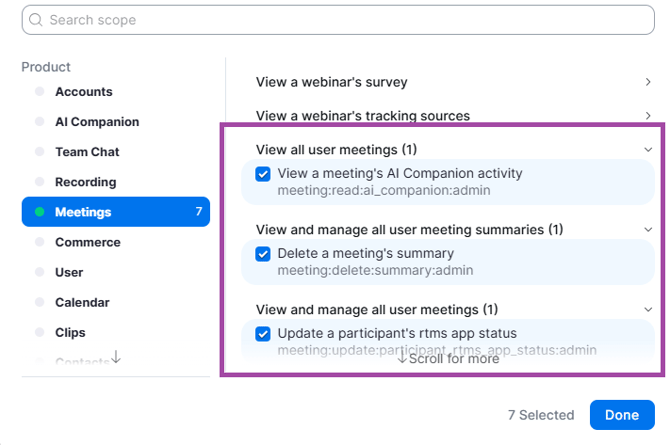This screenshot has height=445, width=670.
Task: Select Calendar in product list
Action: point(82,302)
